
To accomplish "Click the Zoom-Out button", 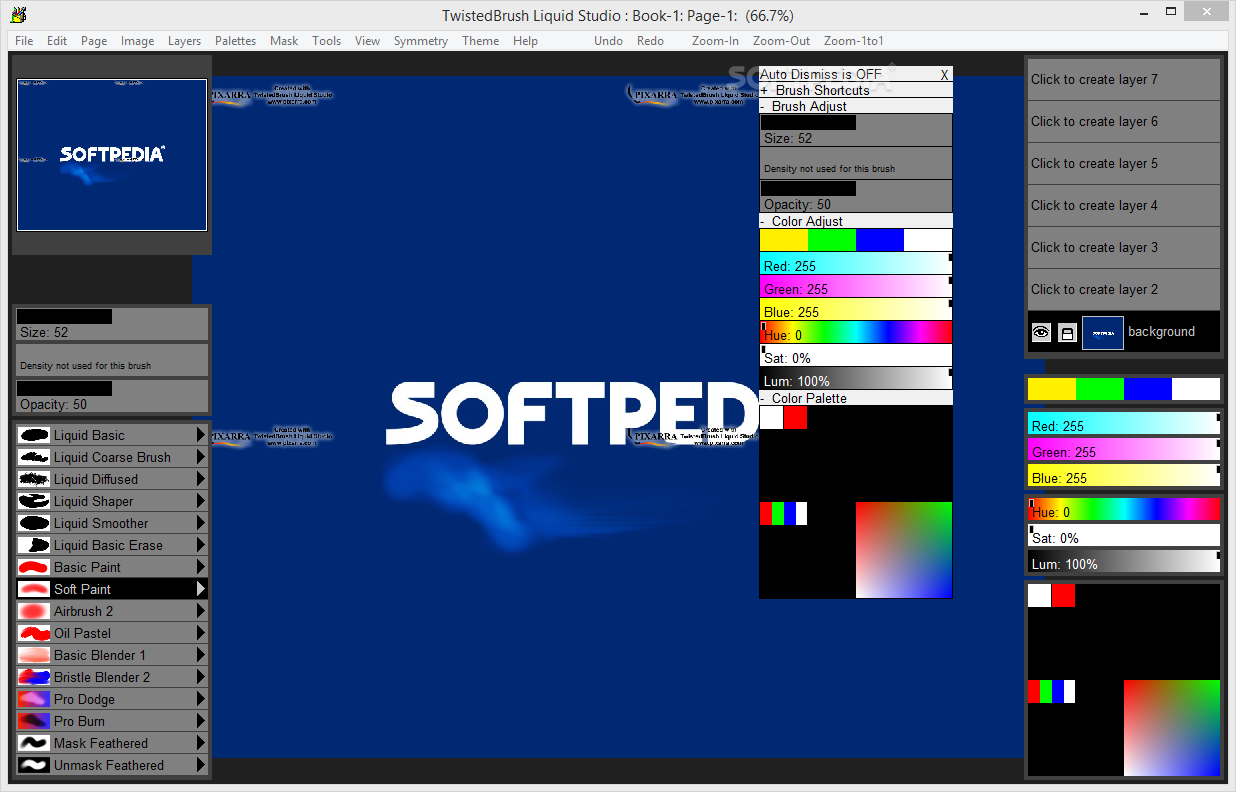I will coord(781,41).
